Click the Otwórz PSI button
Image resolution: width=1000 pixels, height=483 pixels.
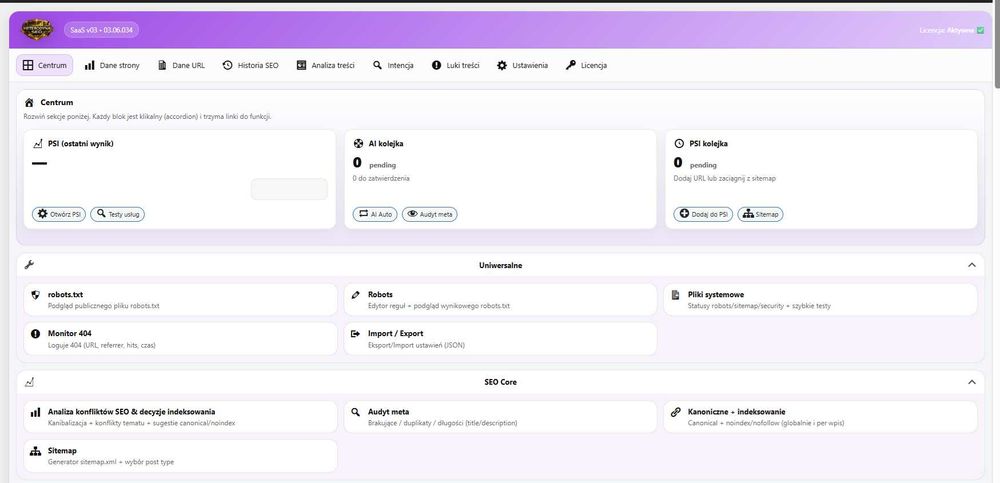tap(59, 214)
